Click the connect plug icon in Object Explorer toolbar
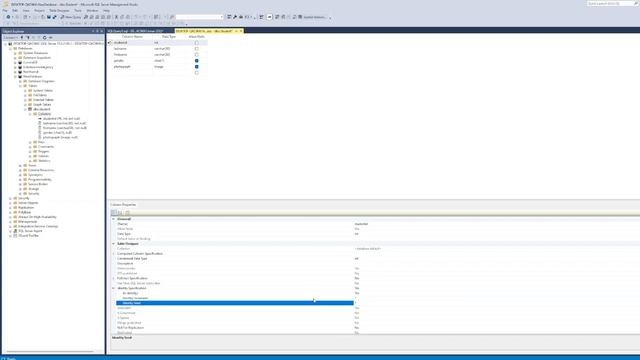Screen dimensions: 640x360 tap(22, 37)
